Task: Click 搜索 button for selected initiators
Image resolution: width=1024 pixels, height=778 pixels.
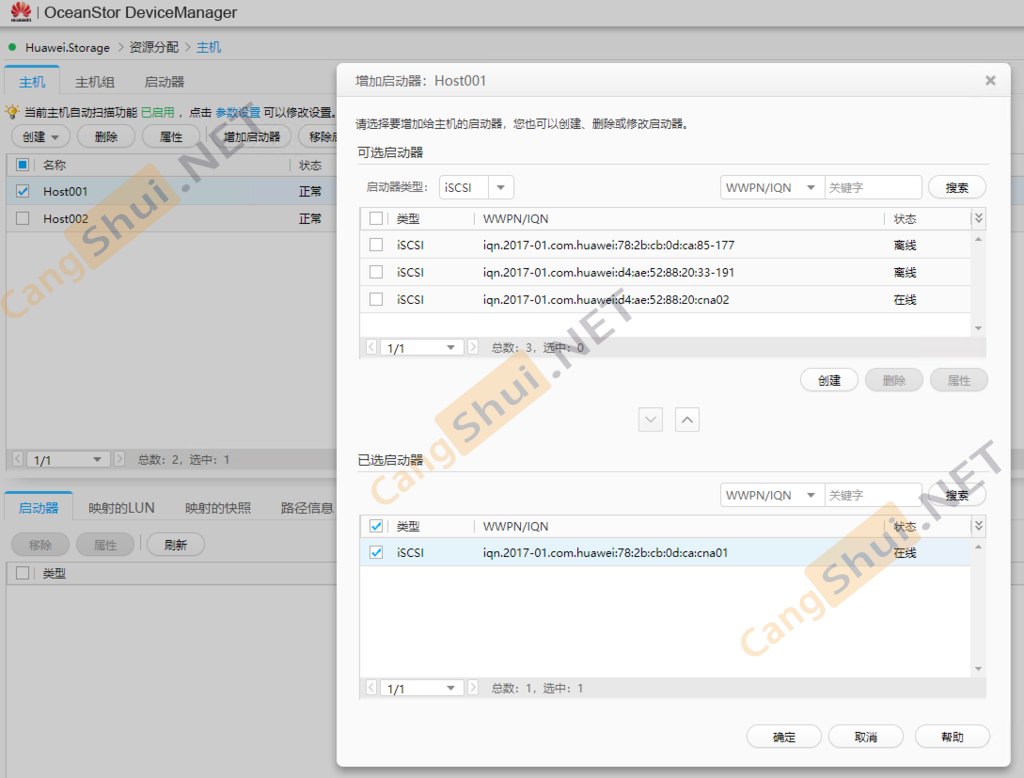Action: pyautogui.click(x=957, y=495)
